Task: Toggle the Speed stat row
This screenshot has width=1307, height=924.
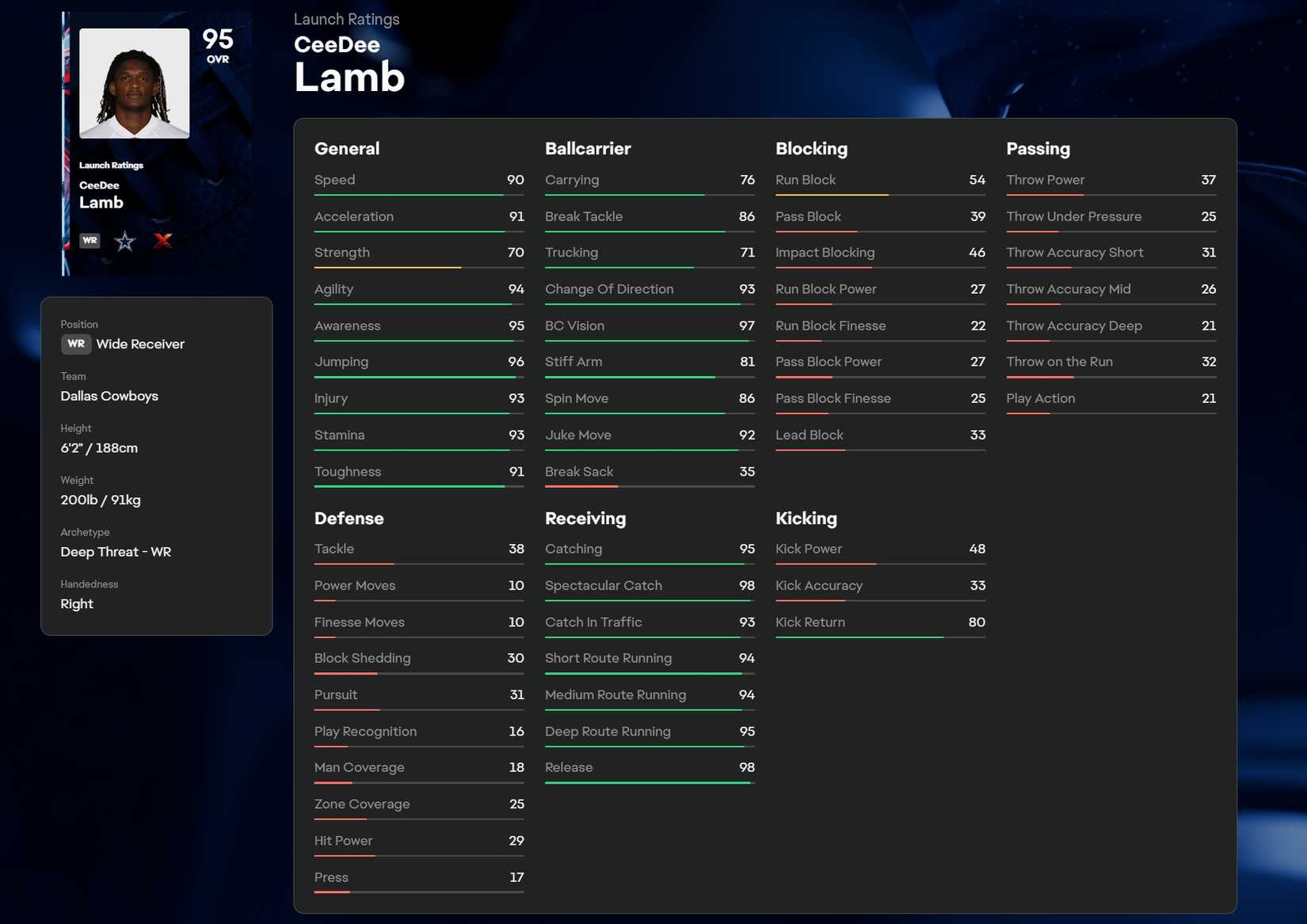Action: coord(418,180)
